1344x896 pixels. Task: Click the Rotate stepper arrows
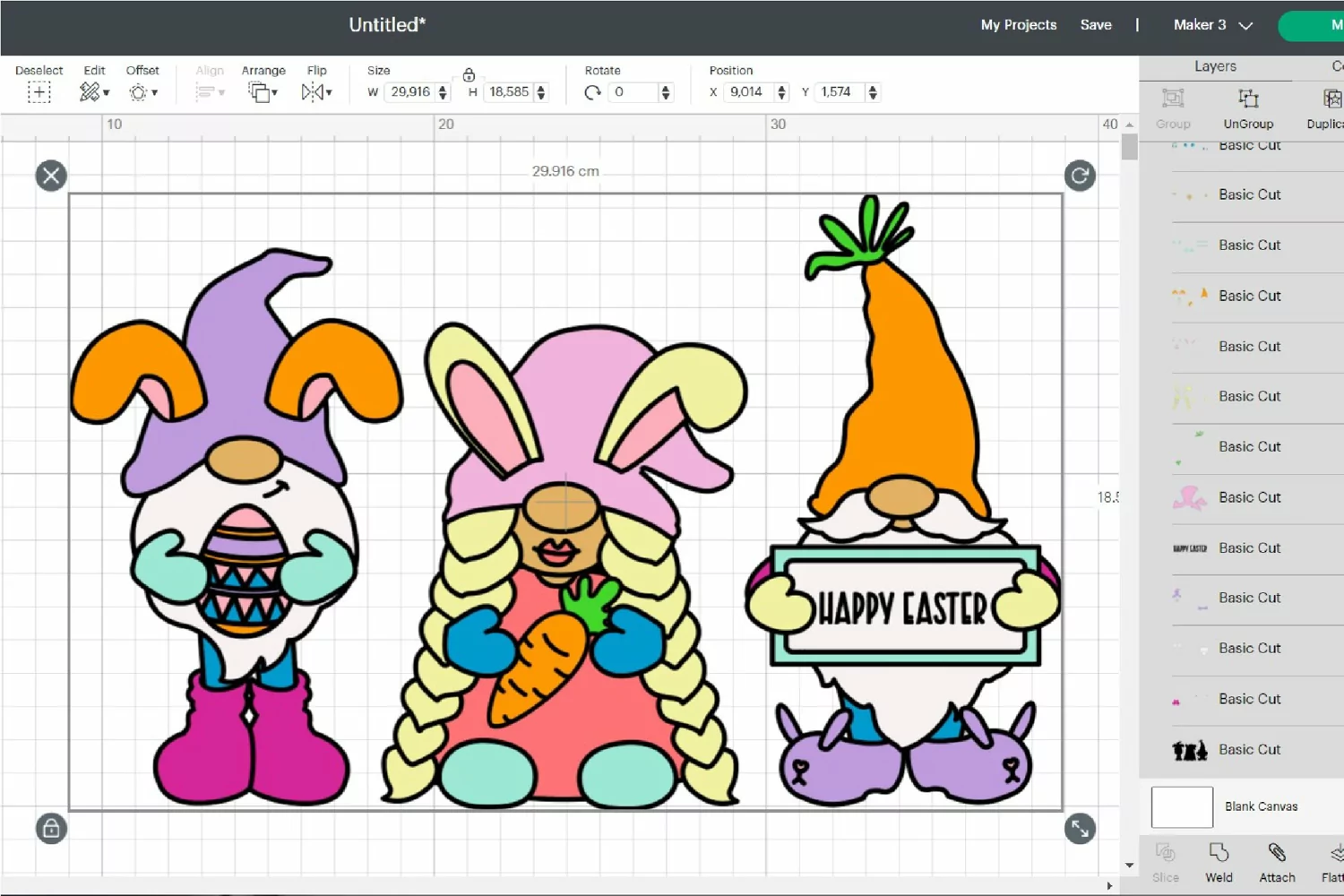pyautogui.click(x=665, y=92)
